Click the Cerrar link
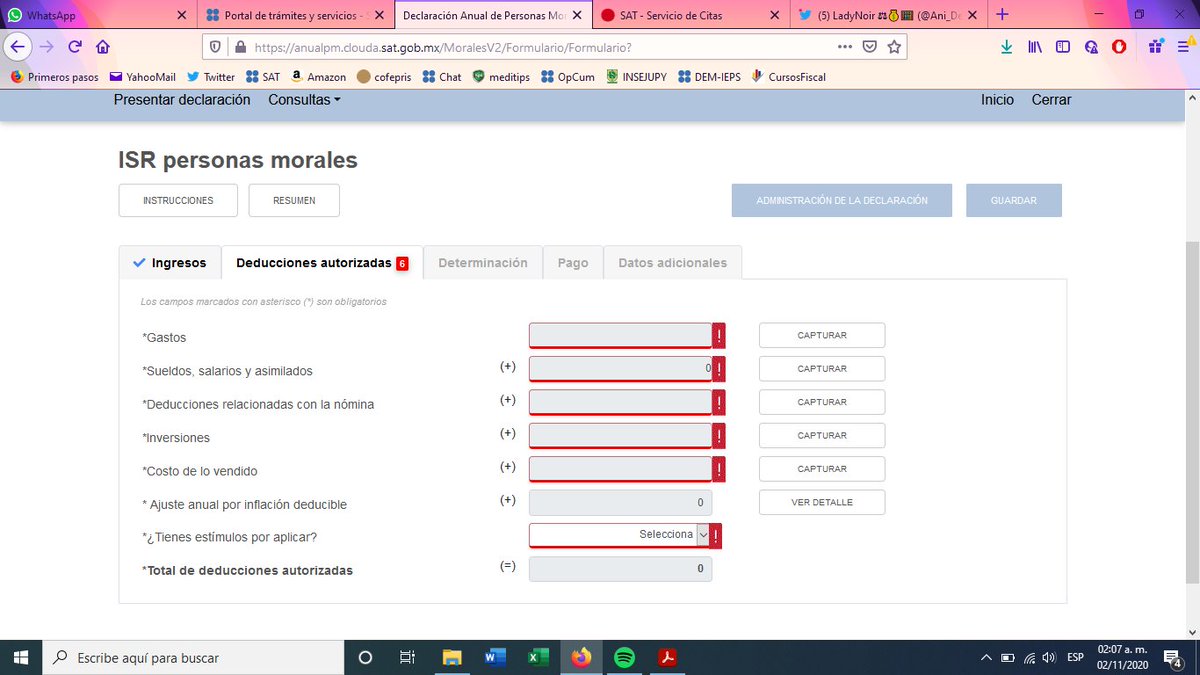 tap(1051, 100)
